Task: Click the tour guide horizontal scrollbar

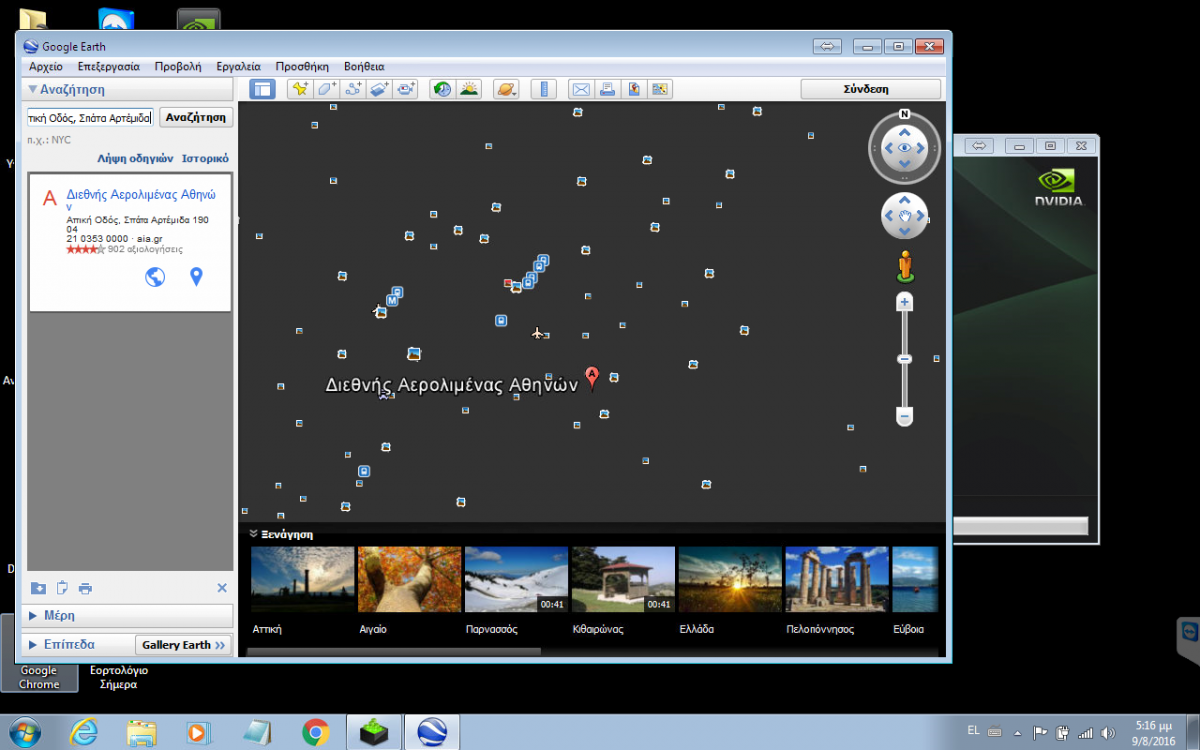Action: point(394,651)
